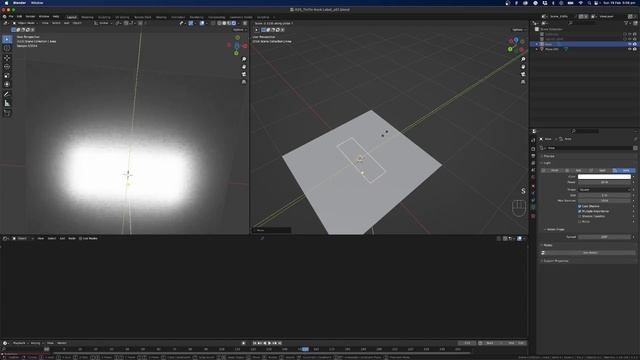Image resolution: width=640 pixels, height=360 pixels.
Task: Toggle auto keying record button
Action: pos(244,343)
